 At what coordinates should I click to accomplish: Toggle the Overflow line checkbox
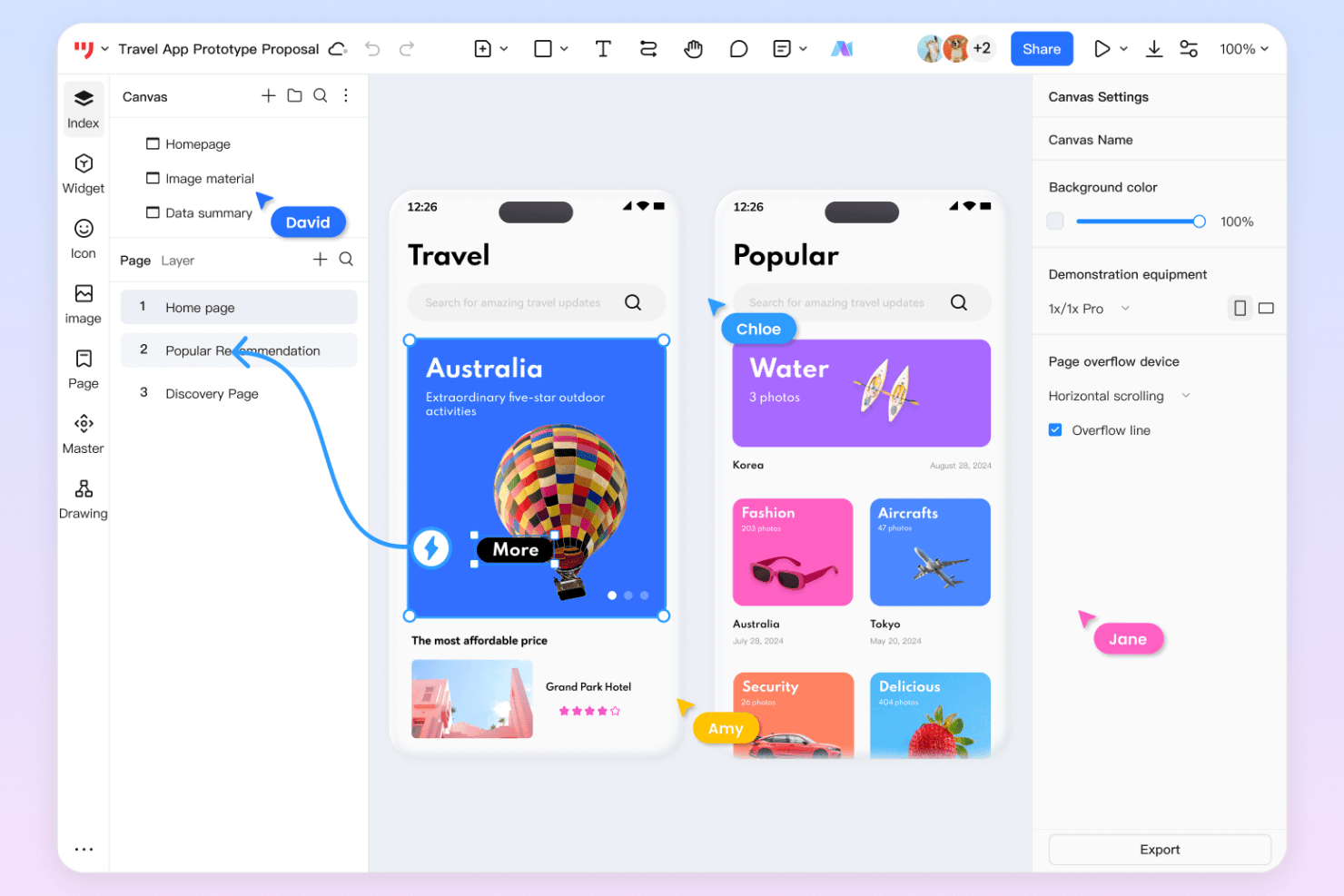click(1055, 430)
